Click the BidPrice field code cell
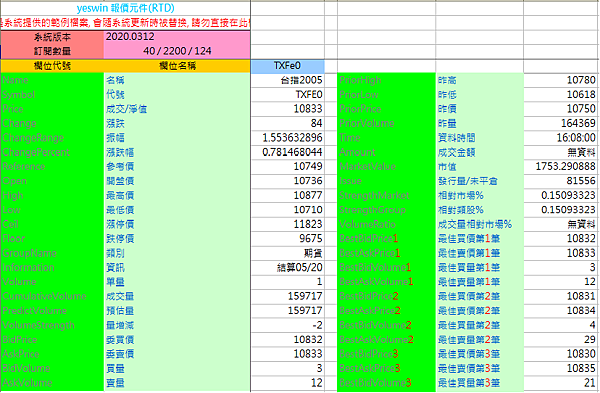This screenshot has width=600, height=393. coord(52,339)
